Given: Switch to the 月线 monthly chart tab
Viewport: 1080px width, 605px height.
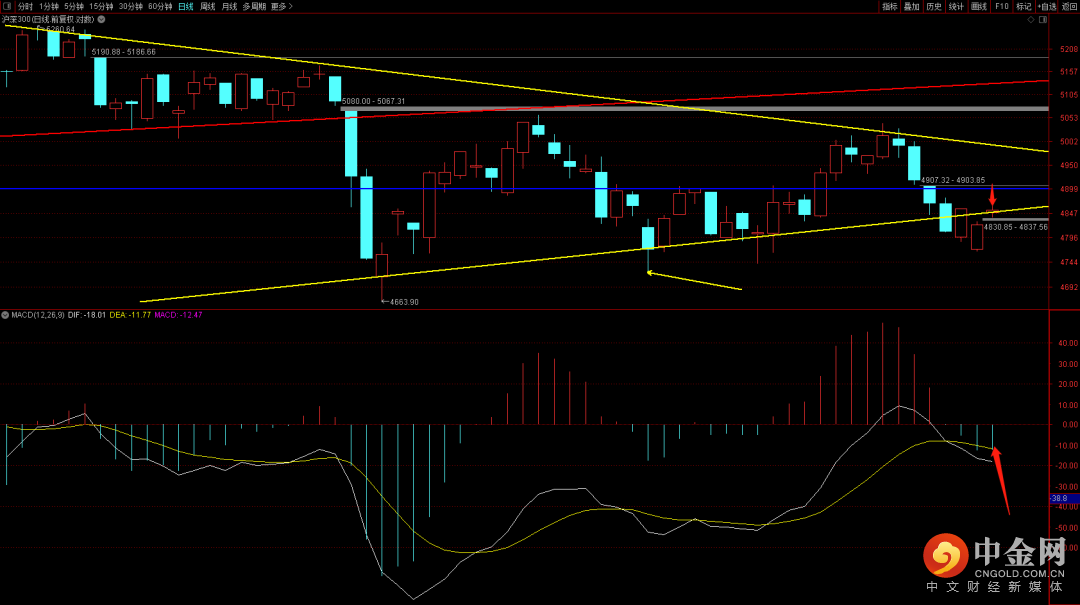Looking at the screenshot, I should click(229, 6).
